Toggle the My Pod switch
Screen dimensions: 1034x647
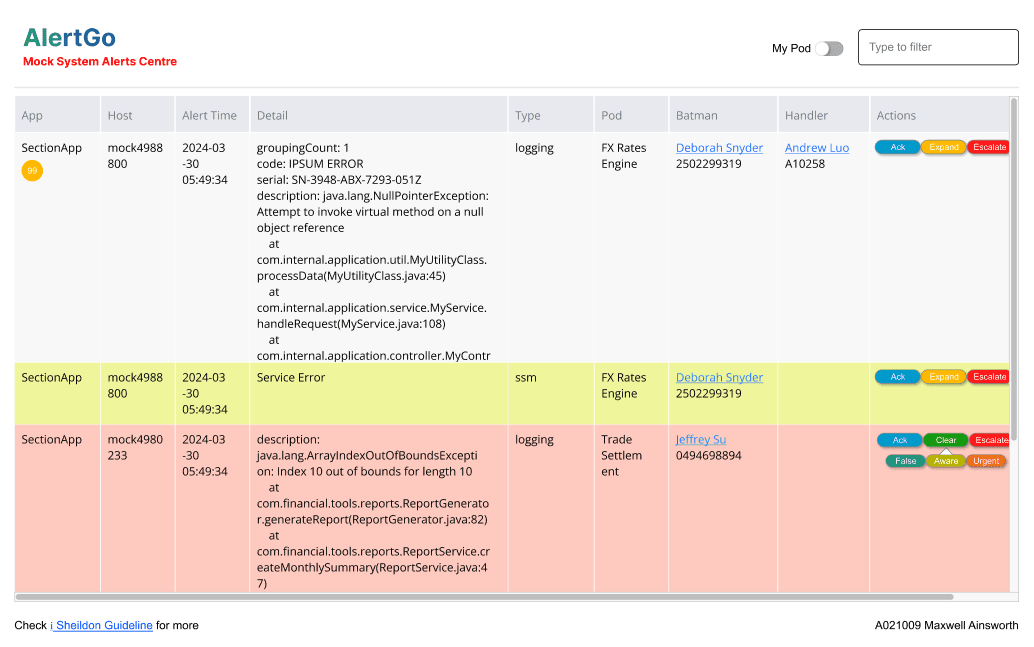[829, 48]
